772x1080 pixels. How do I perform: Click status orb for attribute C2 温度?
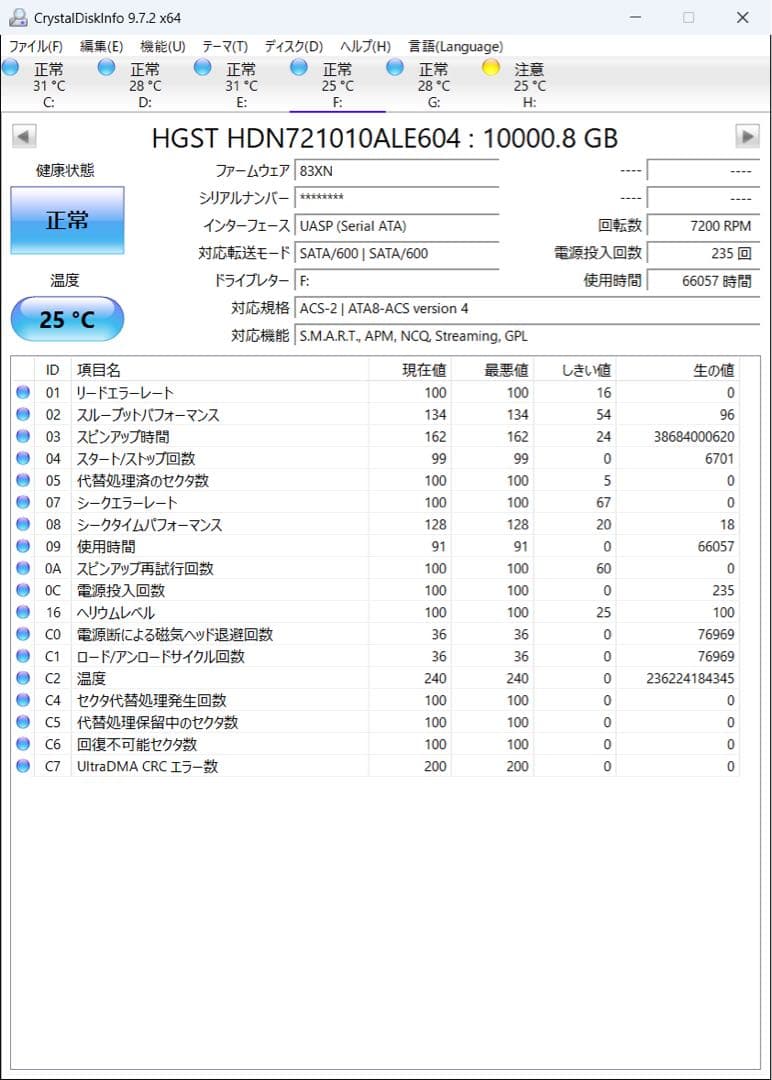point(23,678)
